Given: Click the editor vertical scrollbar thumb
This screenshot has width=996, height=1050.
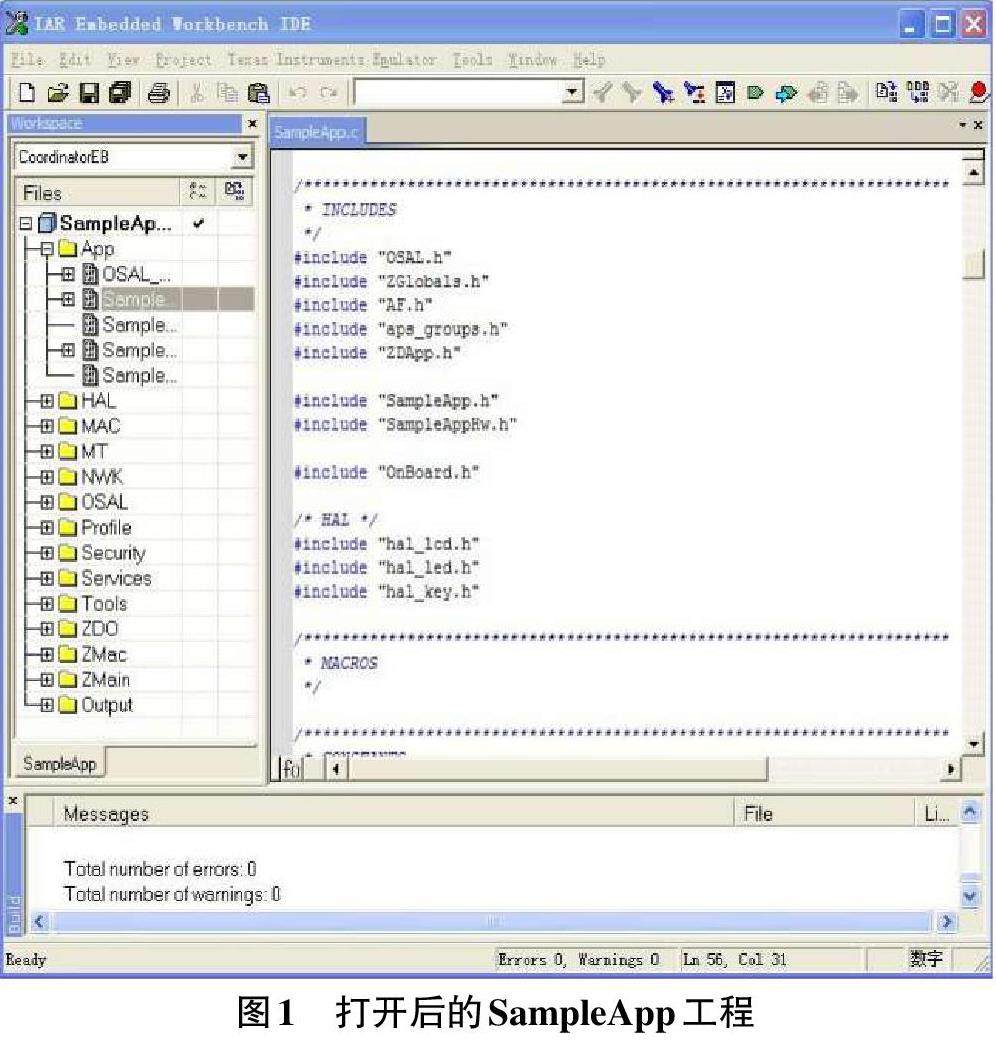Looking at the screenshot, I should 973,263.
